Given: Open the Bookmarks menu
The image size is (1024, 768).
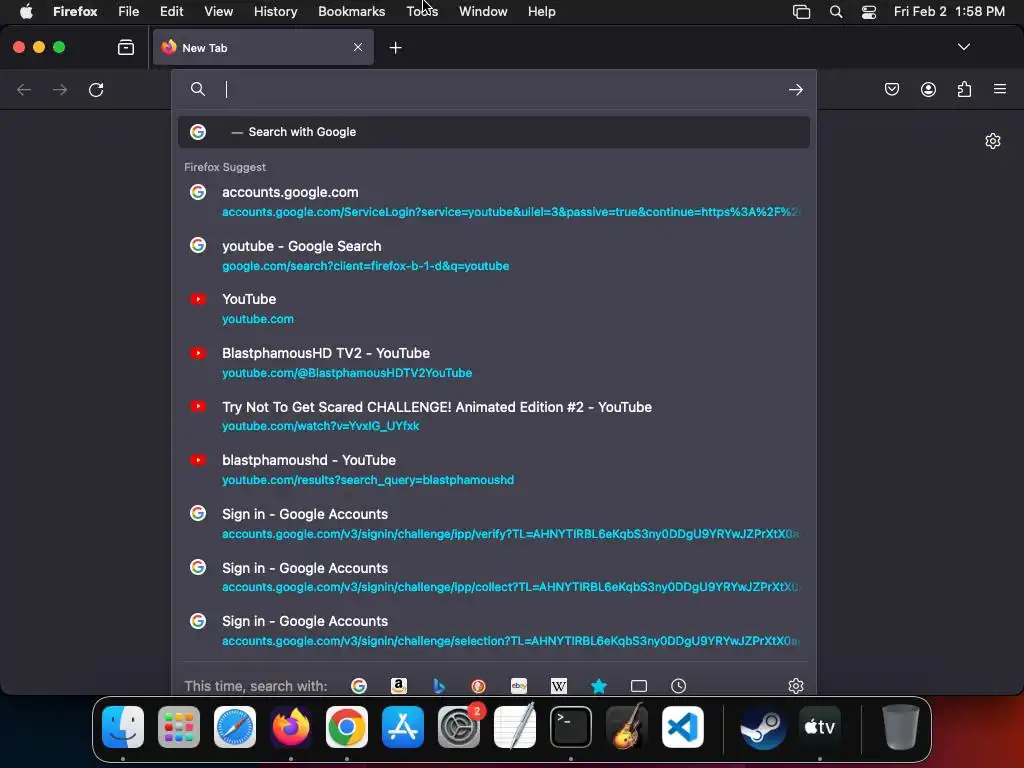Looking at the screenshot, I should pyautogui.click(x=351, y=11).
